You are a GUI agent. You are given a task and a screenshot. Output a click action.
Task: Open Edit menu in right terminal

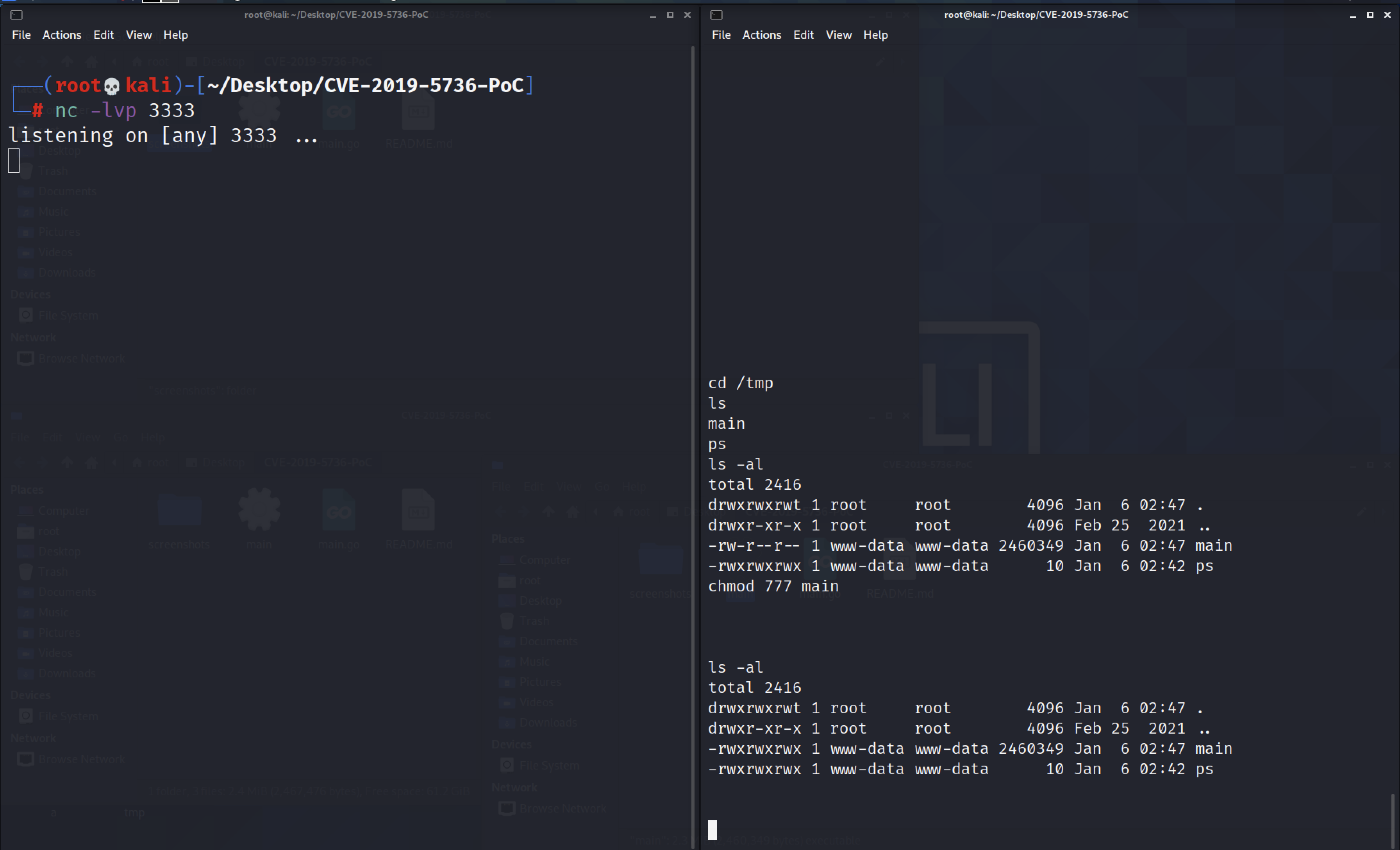pyautogui.click(x=803, y=35)
